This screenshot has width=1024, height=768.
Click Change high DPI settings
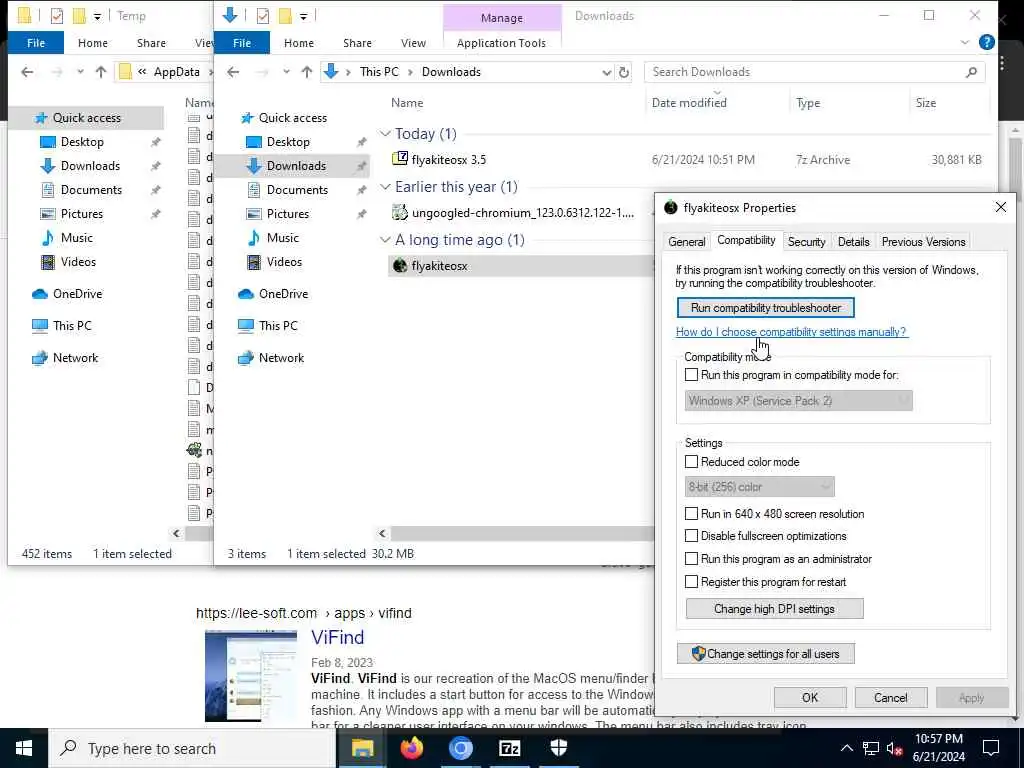[x=775, y=609]
